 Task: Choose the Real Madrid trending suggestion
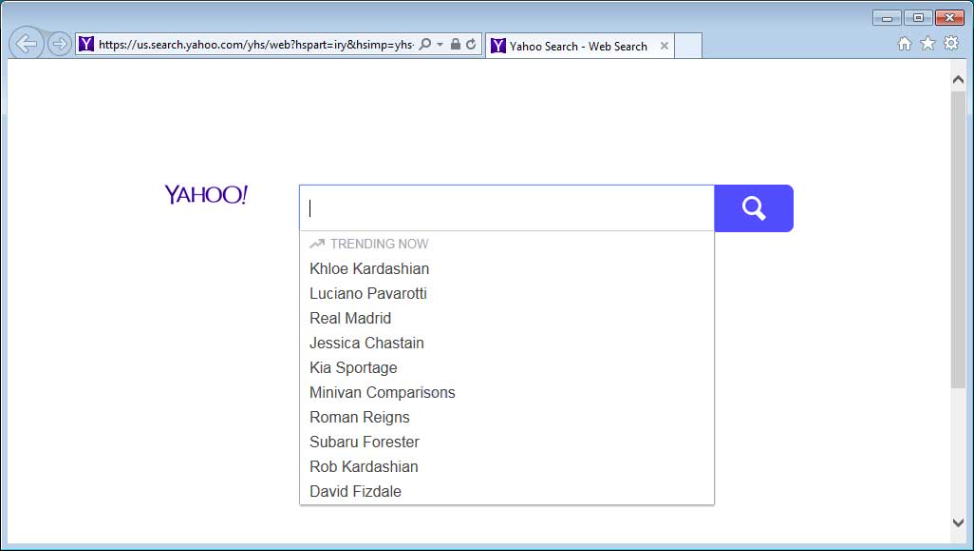pos(350,318)
